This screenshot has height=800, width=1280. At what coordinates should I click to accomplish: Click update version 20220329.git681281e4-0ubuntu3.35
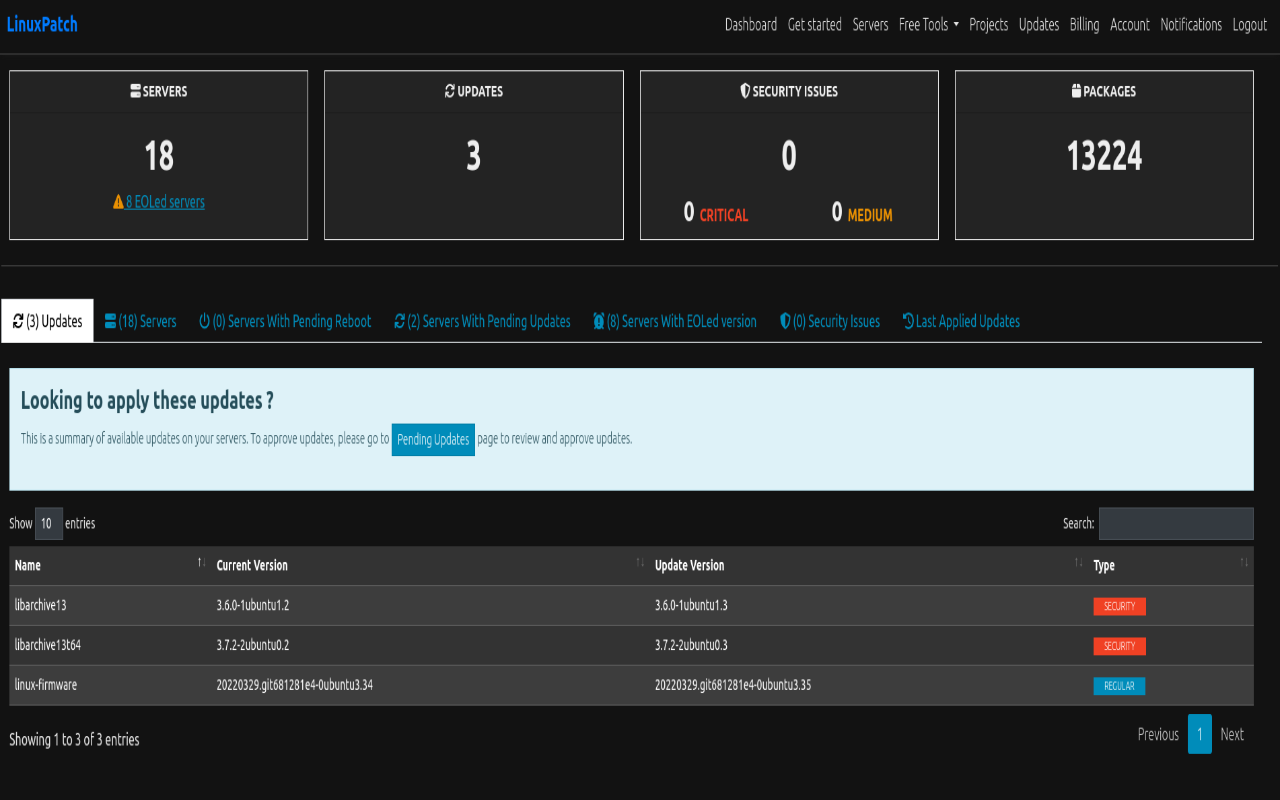pyautogui.click(x=733, y=685)
